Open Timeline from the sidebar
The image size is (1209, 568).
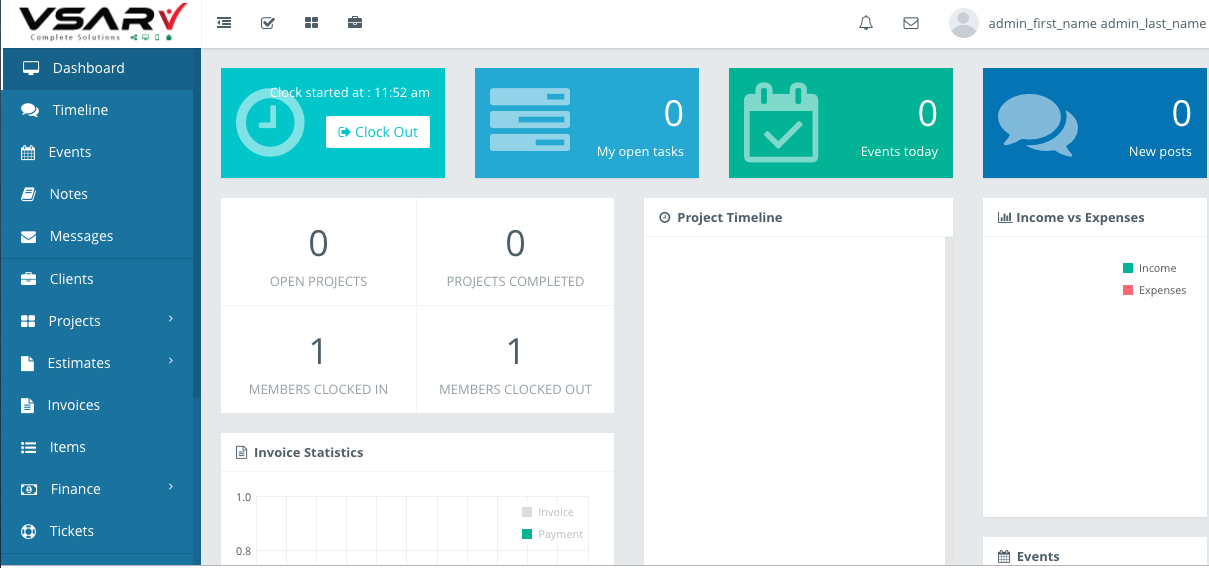[x=80, y=110]
